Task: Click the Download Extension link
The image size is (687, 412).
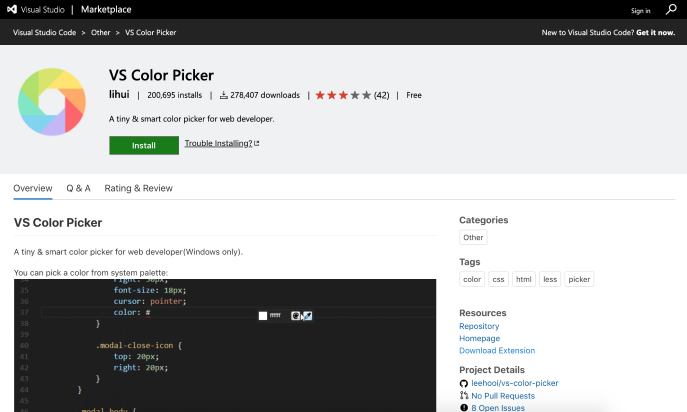Action: pyautogui.click(x=497, y=351)
